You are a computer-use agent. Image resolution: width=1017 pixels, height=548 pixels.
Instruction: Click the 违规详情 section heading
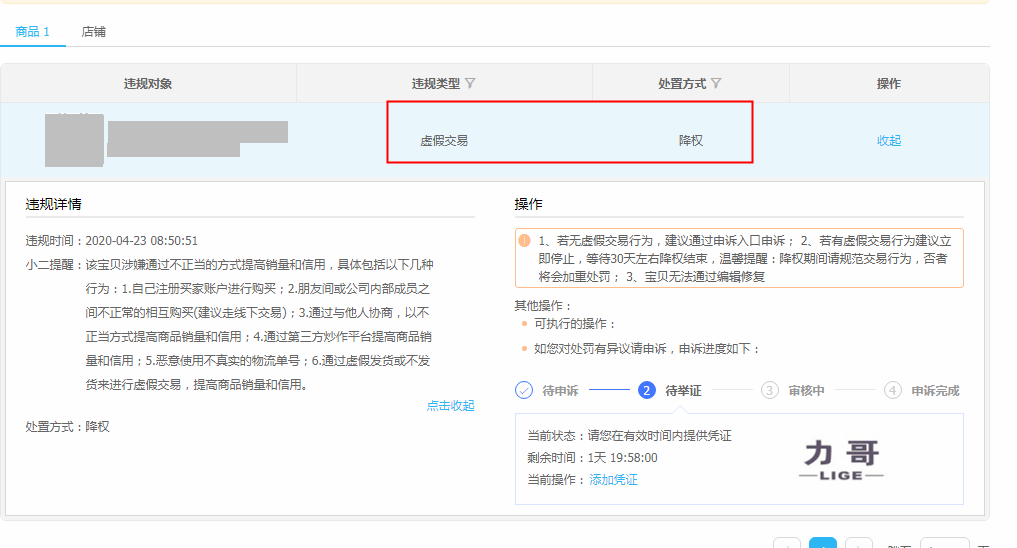(x=53, y=204)
